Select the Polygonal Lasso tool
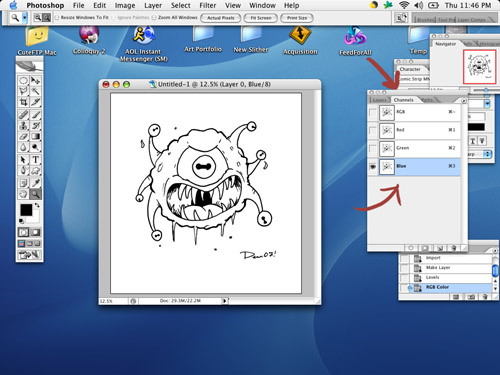This screenshot has width=500, height=375. point(23,91)
